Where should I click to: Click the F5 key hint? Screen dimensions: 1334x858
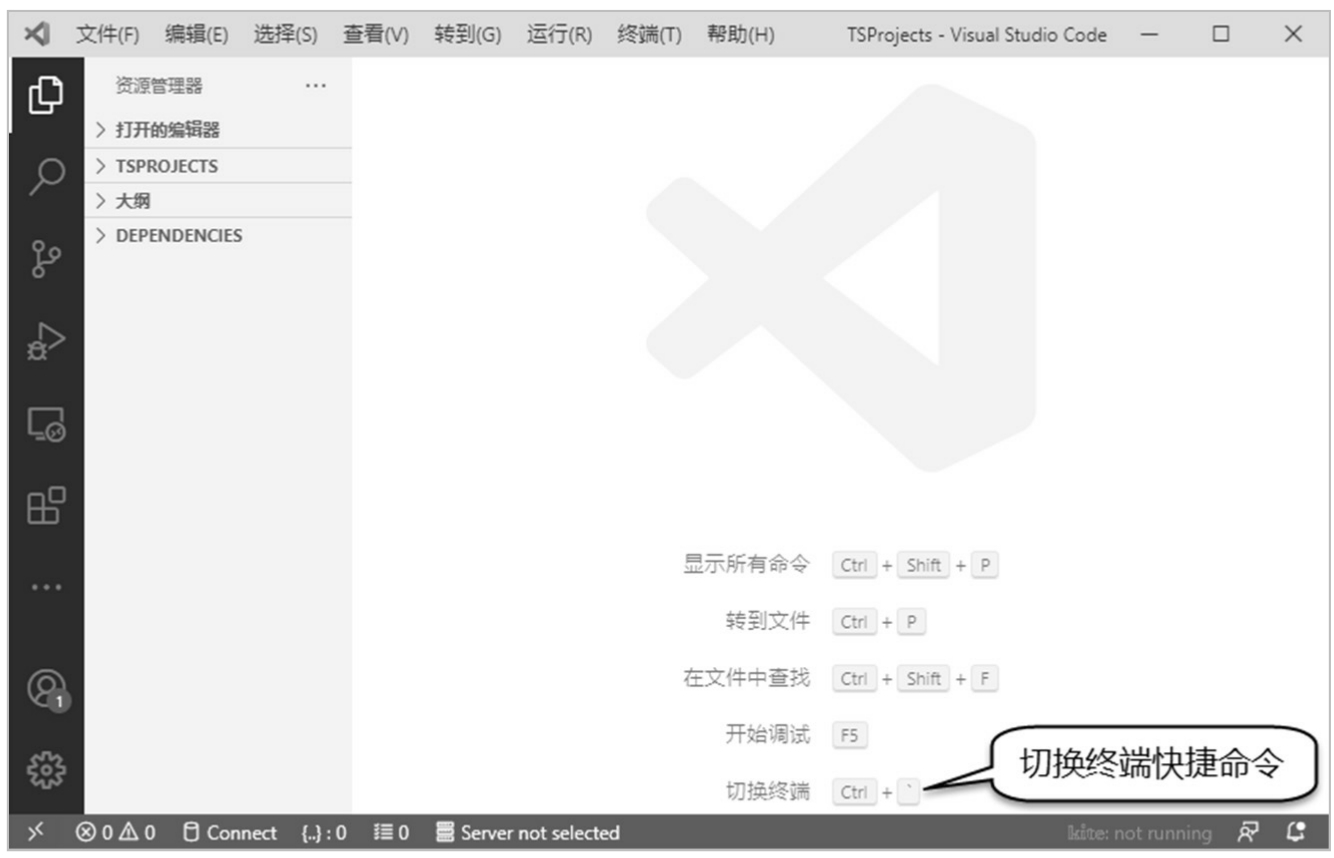tap(849, 736)
